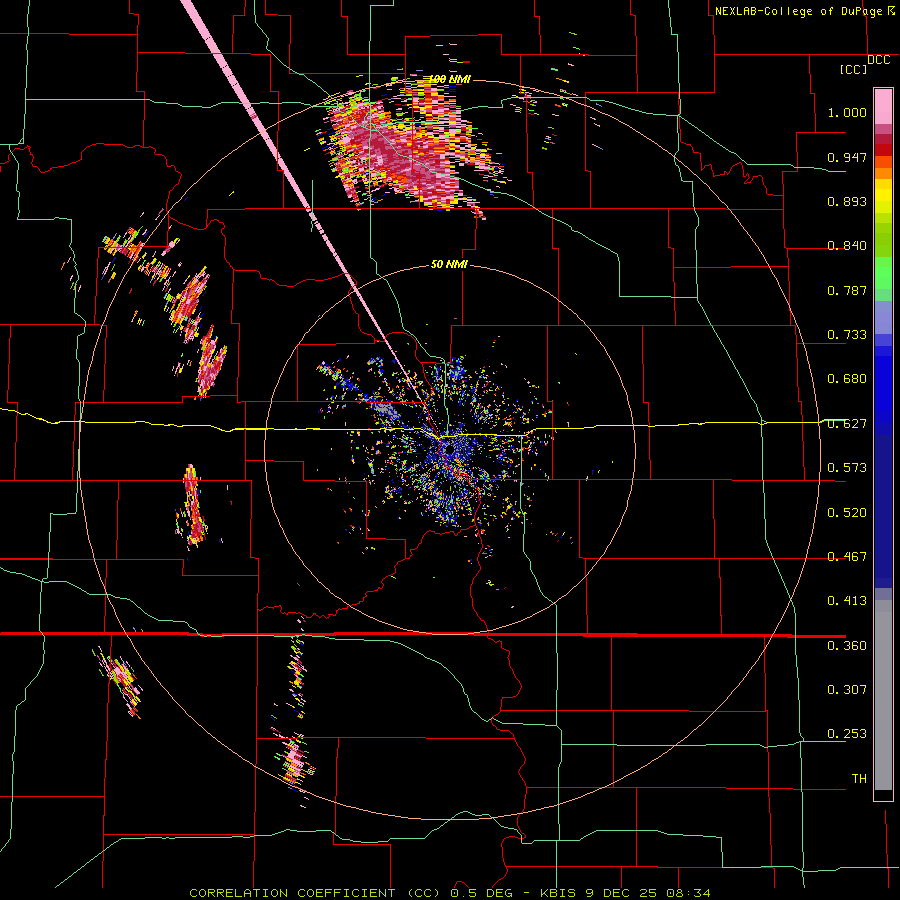The width and height of the screenshot is (900, 900).
Task: Select the 1.000 legend value
Action: click(847, 112)
